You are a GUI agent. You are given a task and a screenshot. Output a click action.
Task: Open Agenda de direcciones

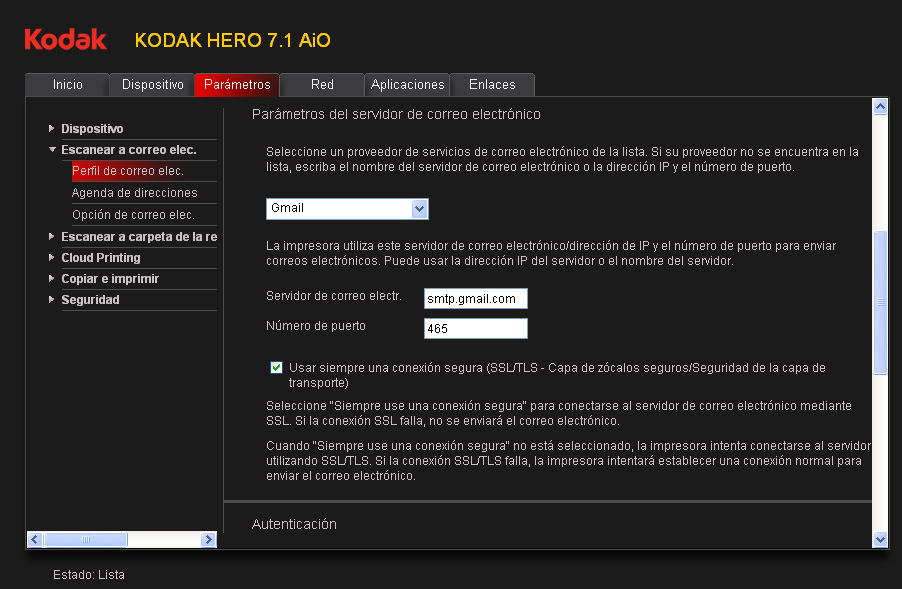pyautogui.click(x=135, y=193)
